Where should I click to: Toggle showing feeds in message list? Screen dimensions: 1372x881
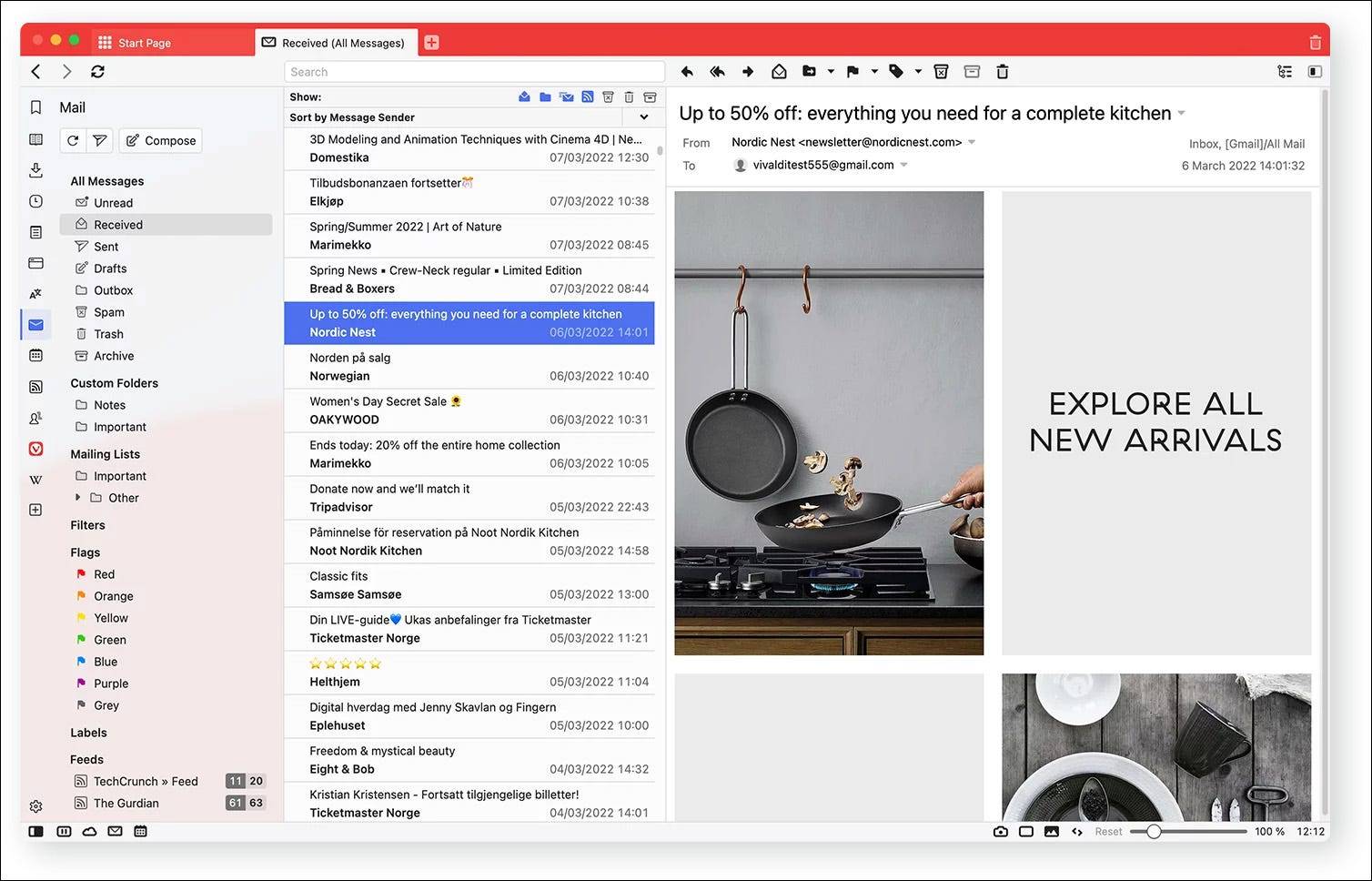(x=588, y=96)
